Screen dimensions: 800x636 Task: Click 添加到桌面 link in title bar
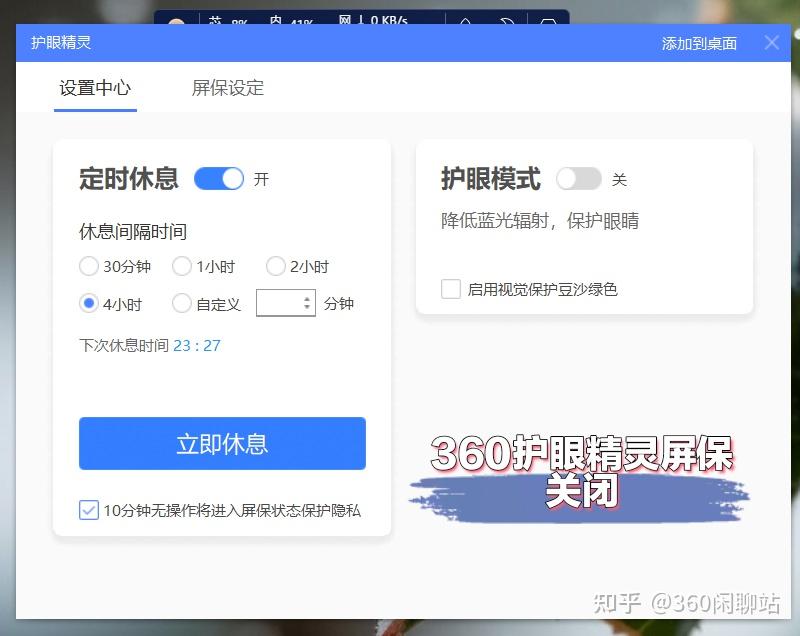pyautogui.click(x=699, y=44)
